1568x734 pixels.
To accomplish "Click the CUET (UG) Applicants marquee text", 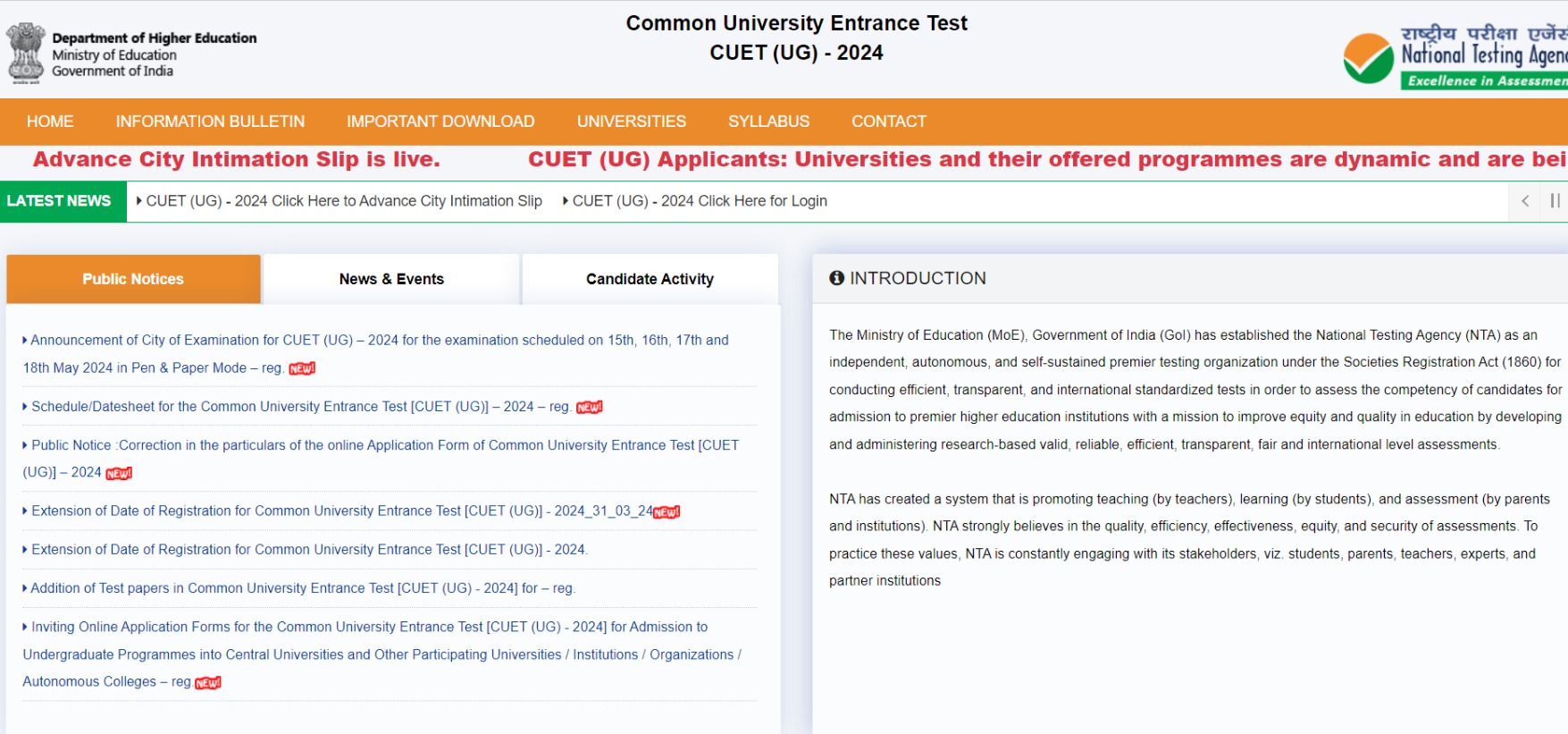I will pyautogui.click(x=1047, y=159).
